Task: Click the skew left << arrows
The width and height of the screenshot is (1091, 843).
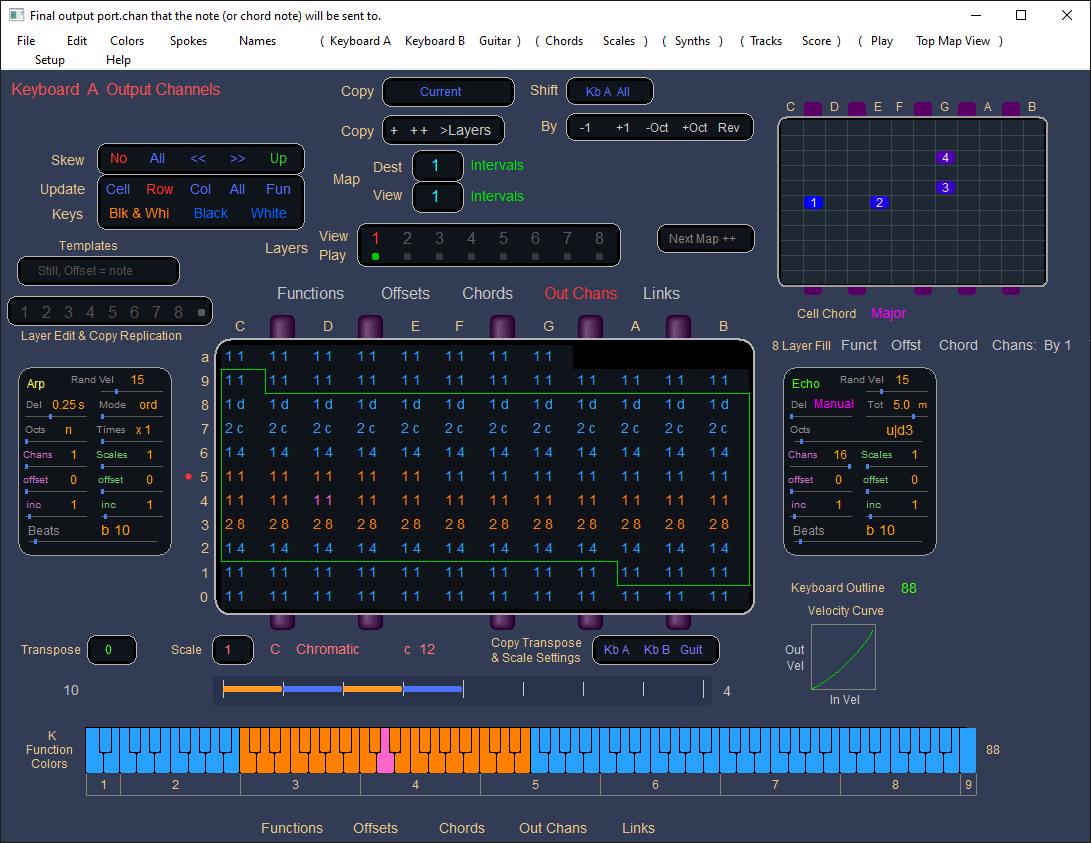Action: pos(198,159)
